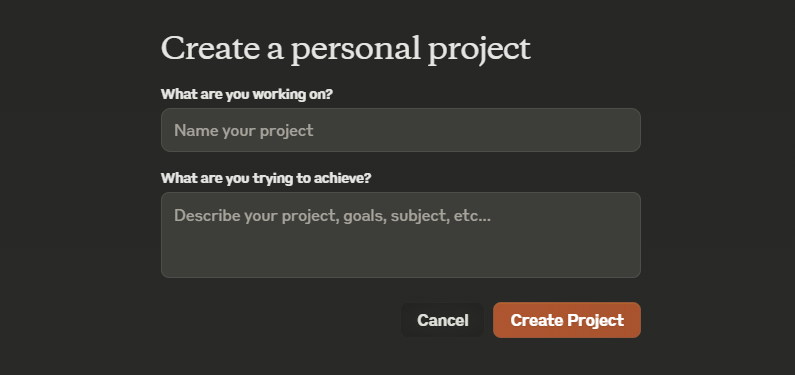
Task: Click the orange Create Project button
Action: coord(567,320)
